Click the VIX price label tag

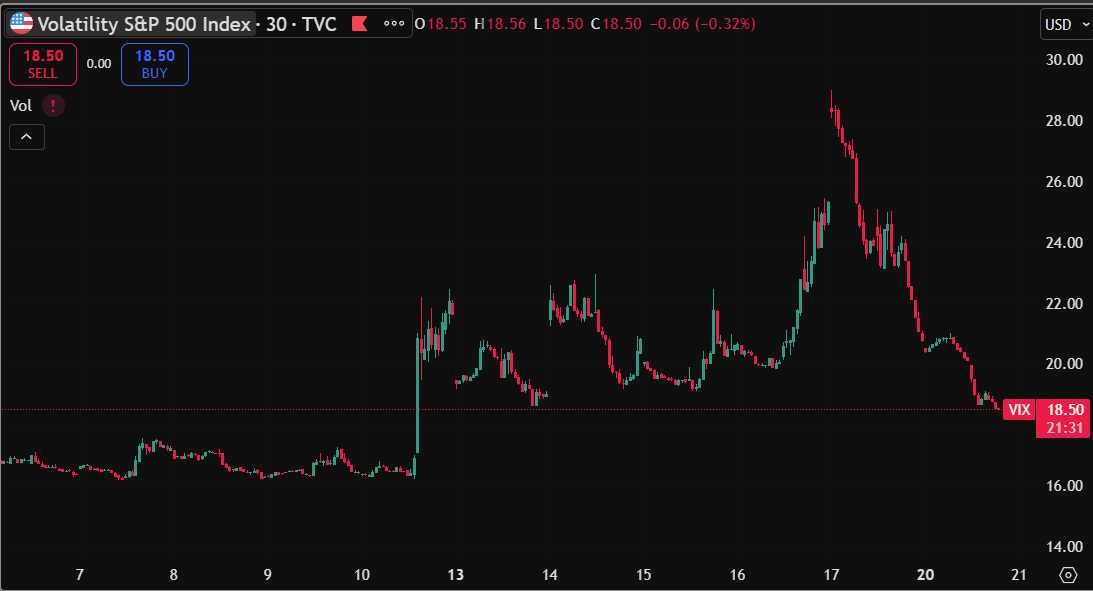(x=1019, y=410)
